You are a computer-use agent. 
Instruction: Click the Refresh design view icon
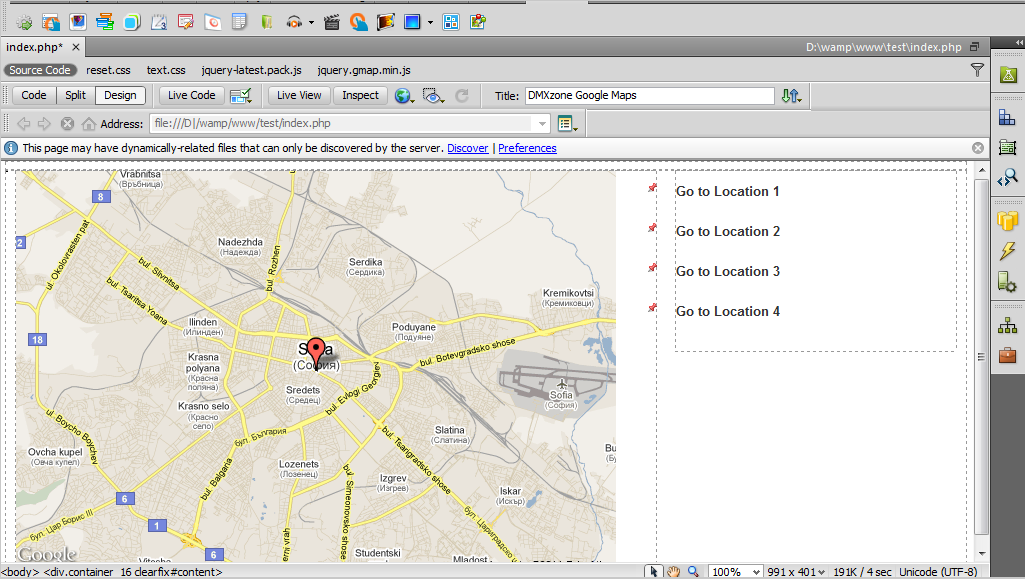pyautogui.click(x=462, y=96)
